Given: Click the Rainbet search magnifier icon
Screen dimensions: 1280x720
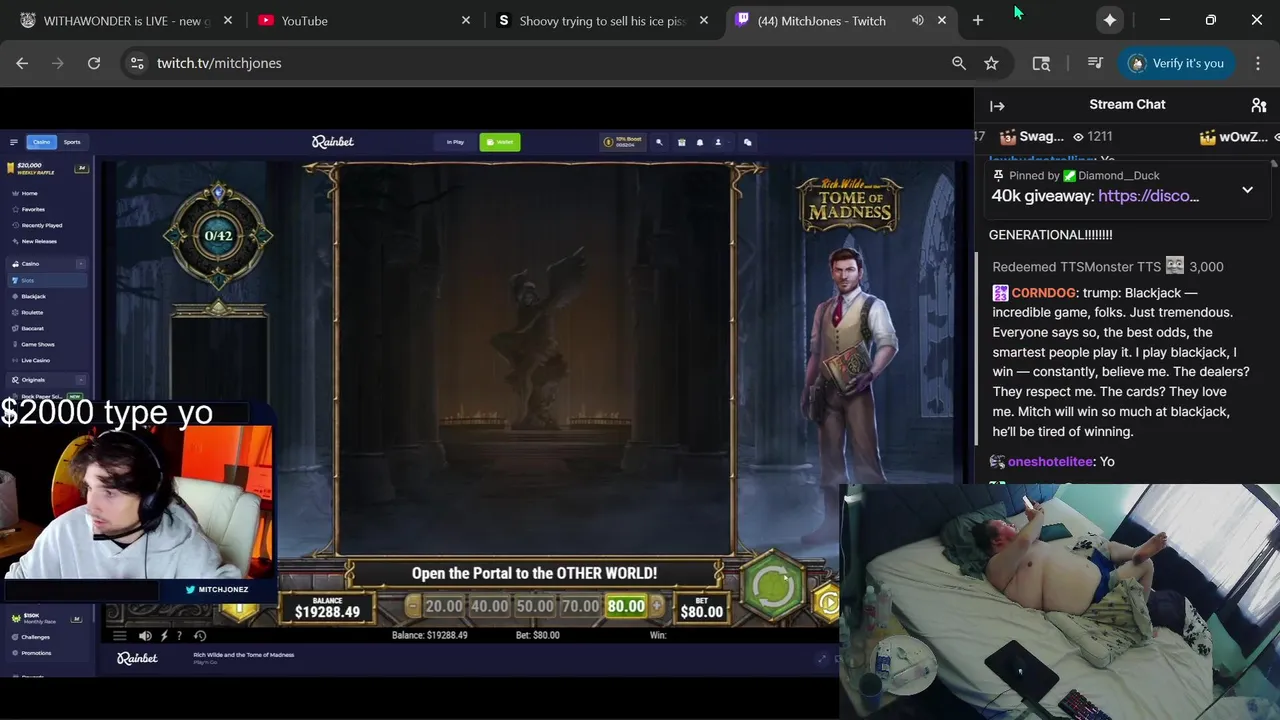Looking at the screenshot, I should (659, 142).
